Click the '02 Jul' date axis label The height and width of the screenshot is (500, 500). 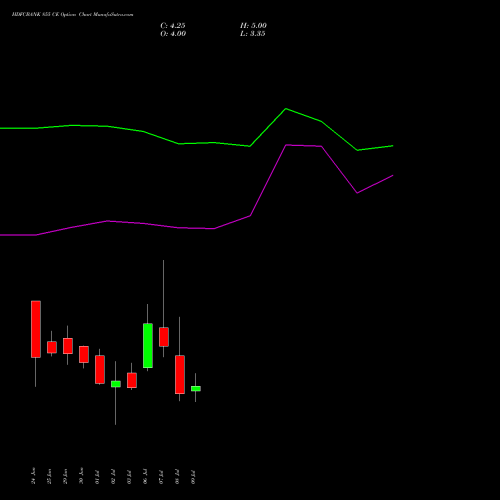tap(113, 477)
